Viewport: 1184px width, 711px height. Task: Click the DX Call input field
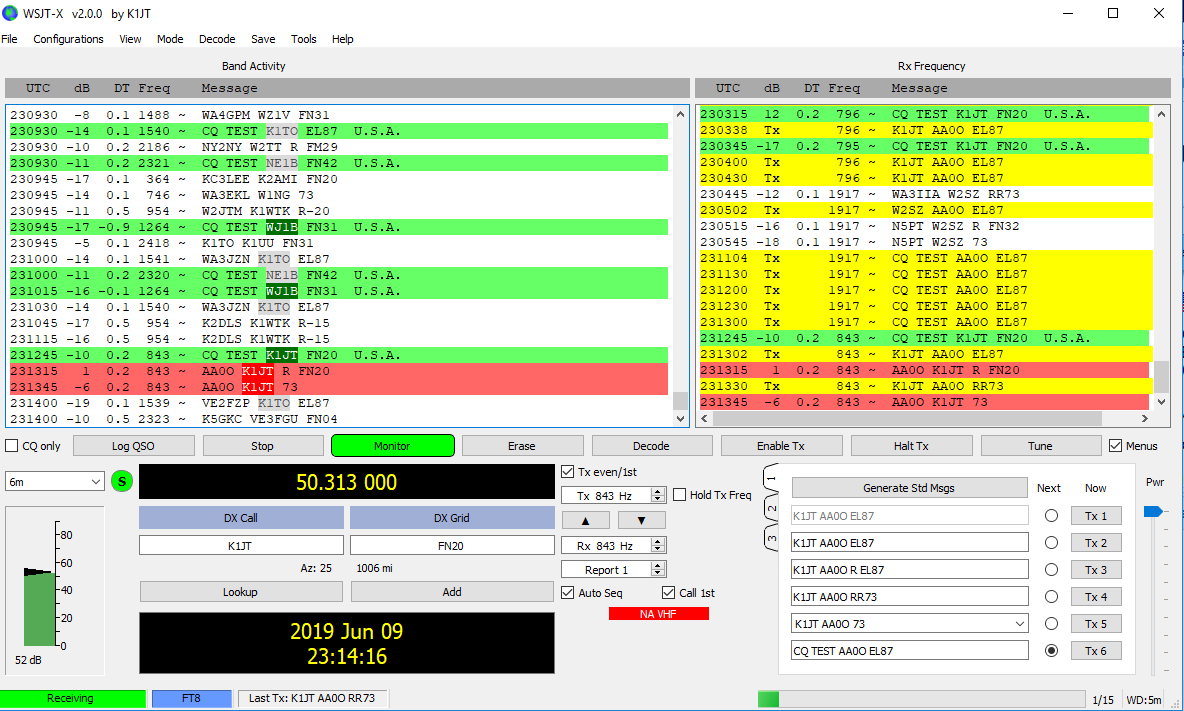point(241,546)
